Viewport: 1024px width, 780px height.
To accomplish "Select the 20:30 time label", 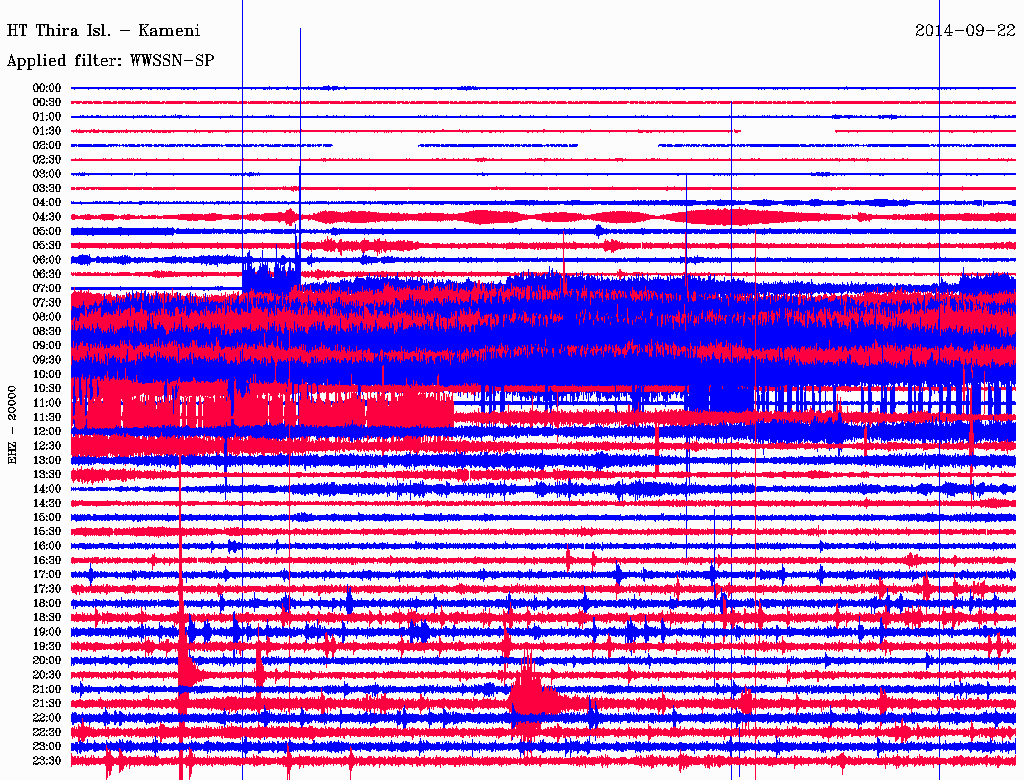I will pyautogui.click(x=47, y=674).
